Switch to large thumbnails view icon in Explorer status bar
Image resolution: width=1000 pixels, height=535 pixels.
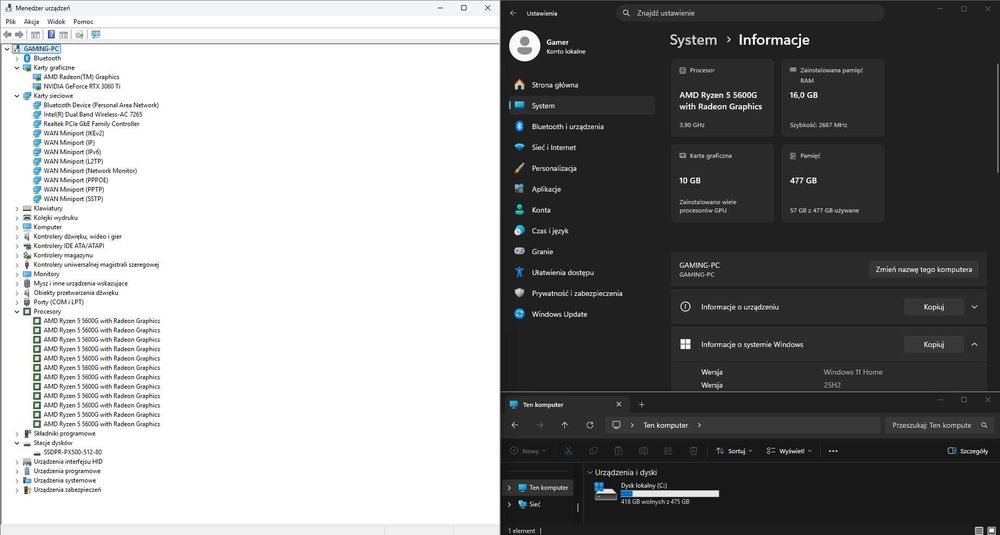(992, 530)
